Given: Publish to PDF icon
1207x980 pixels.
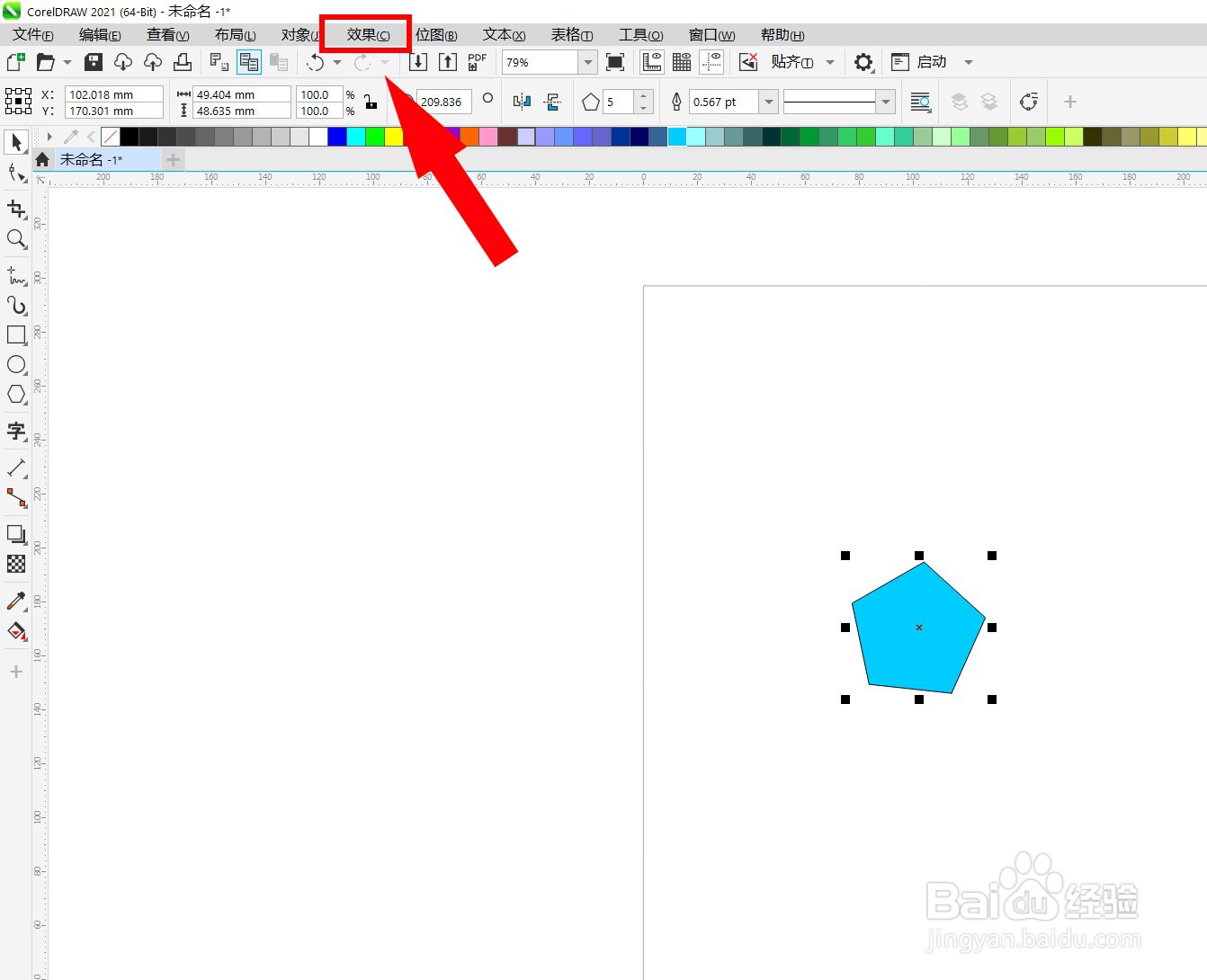Looking at the screenshot, I should pyautogui.click(x=478, y=62).
